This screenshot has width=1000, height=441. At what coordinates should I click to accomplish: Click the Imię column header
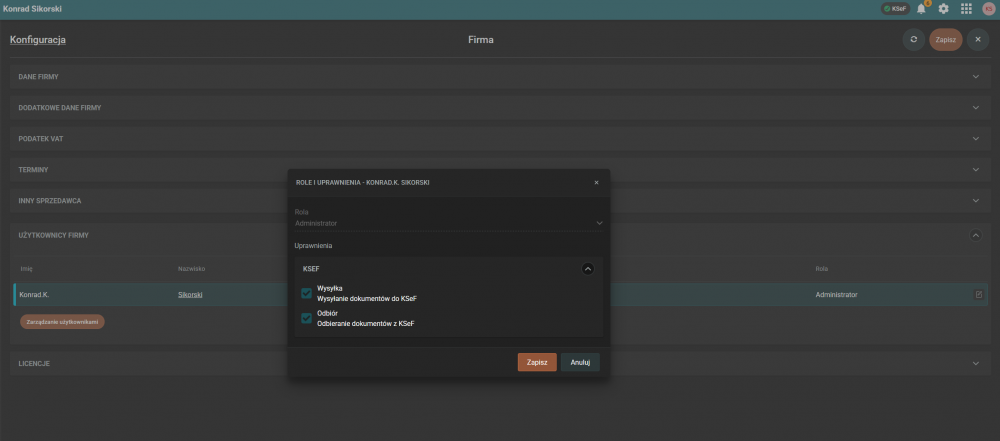pos(26,269)
